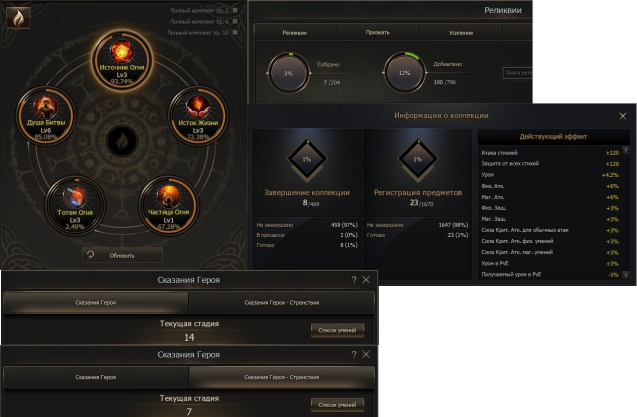Open the Призвать tab in Реликвии

point(378,33)
